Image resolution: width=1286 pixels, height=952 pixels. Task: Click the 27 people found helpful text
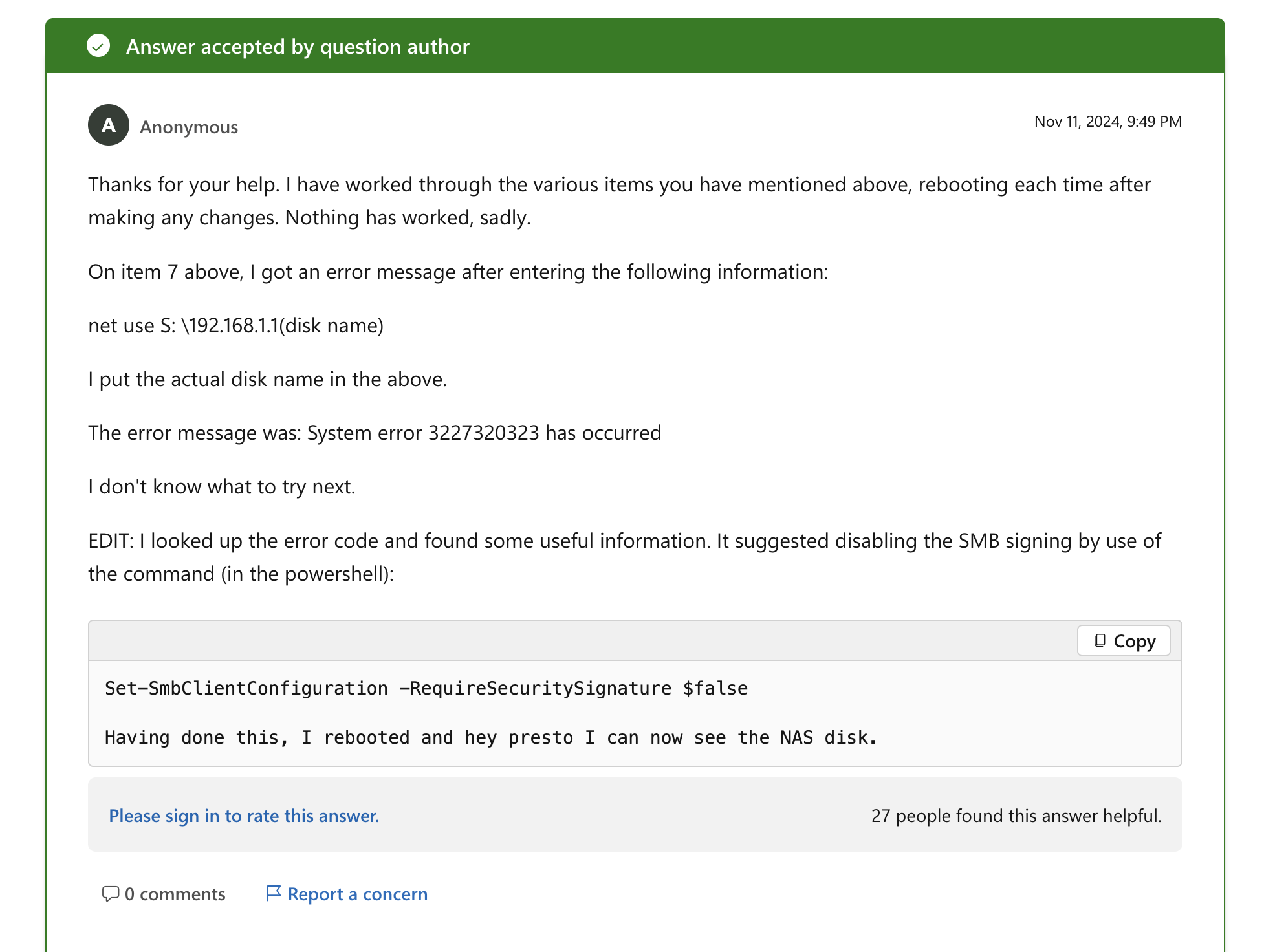click(1016, 816)
